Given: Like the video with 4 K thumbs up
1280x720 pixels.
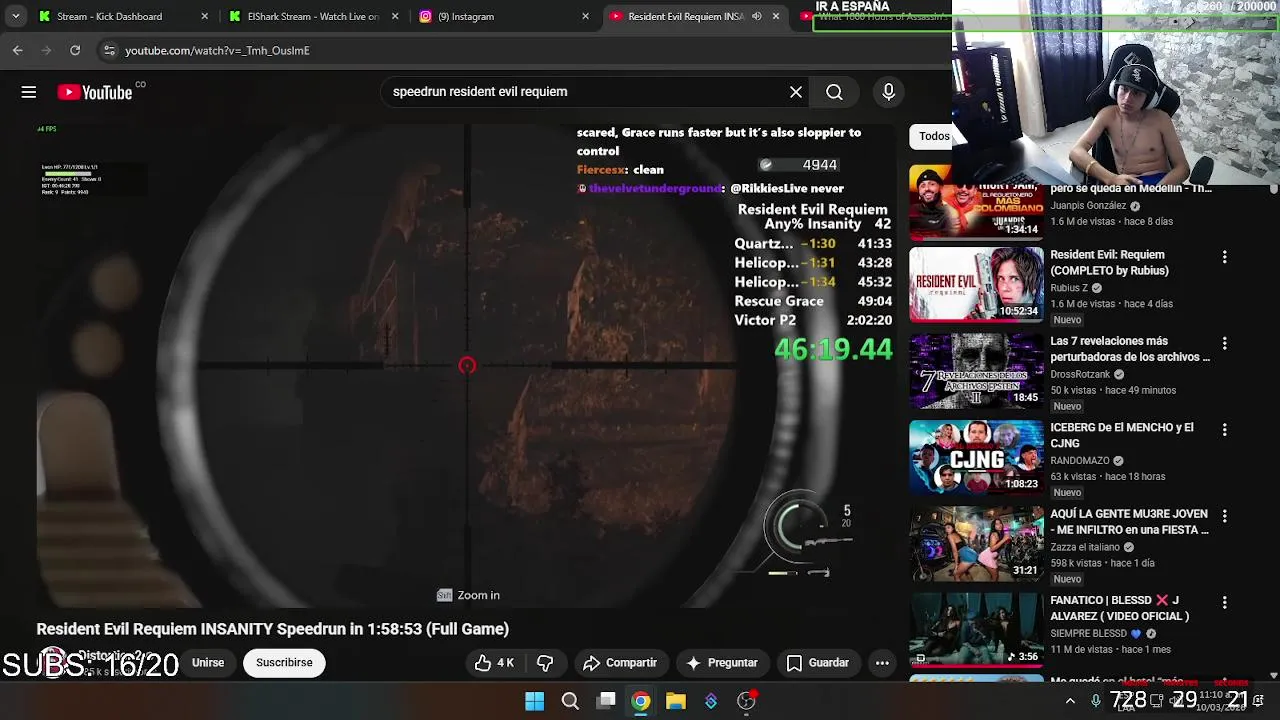Looking at the screenshot, I should tap(495, 663).
